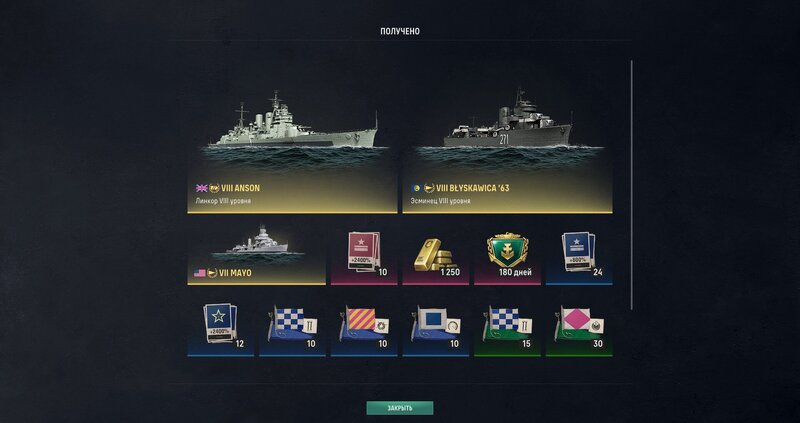Click the blue star +2400% cards with 12
The height and width of the screenshot is (423, 800).
pos(220,324)
